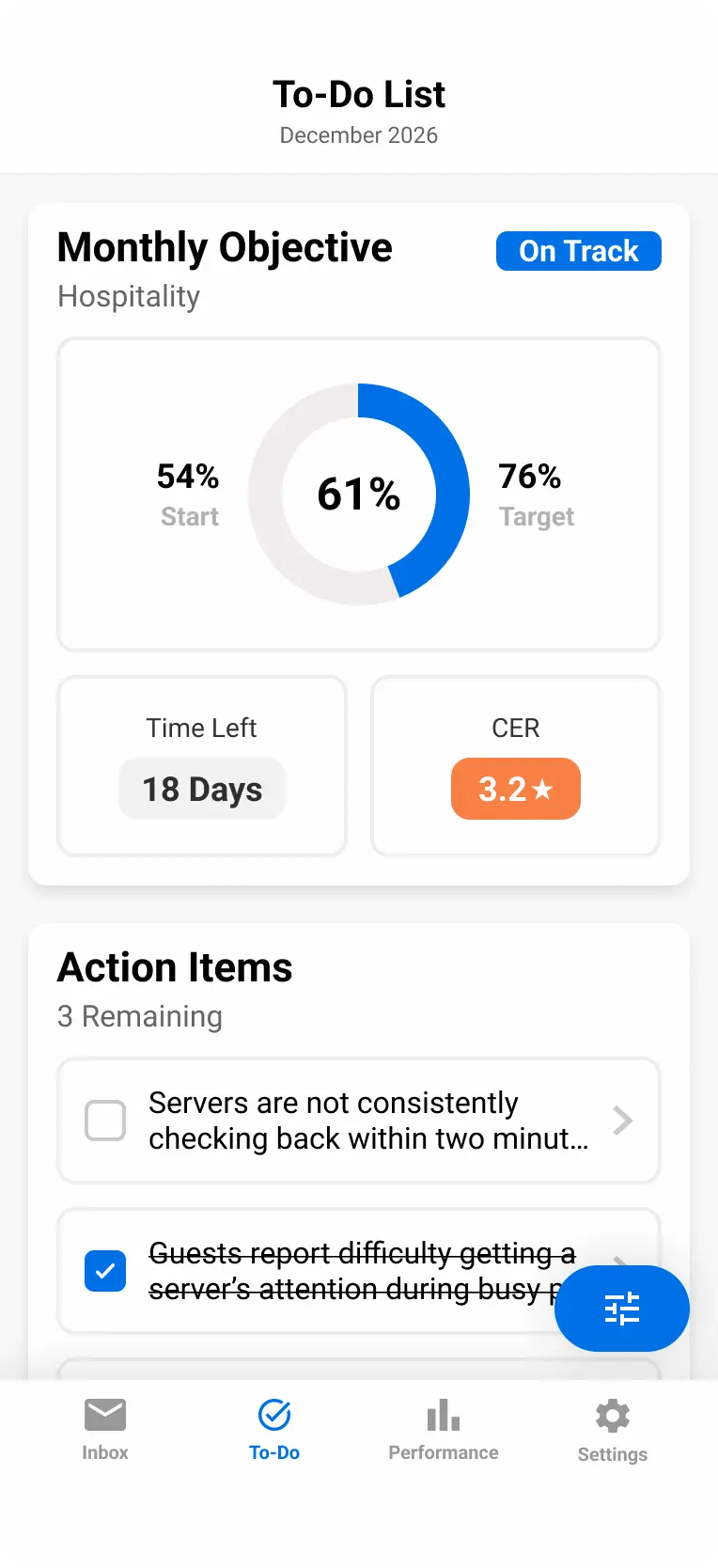The width and height of the screenshot is (718, 1568).
Task: Open the Performance bar chart icon
Action: click(444, 1415)
